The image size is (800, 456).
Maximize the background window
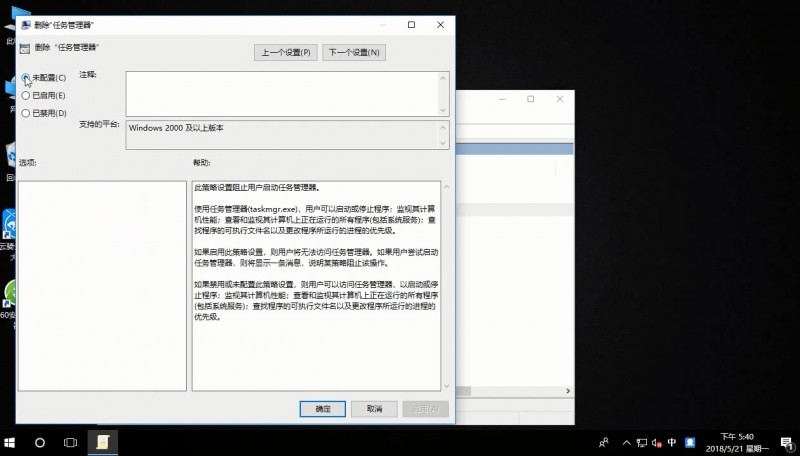[531, 99]
